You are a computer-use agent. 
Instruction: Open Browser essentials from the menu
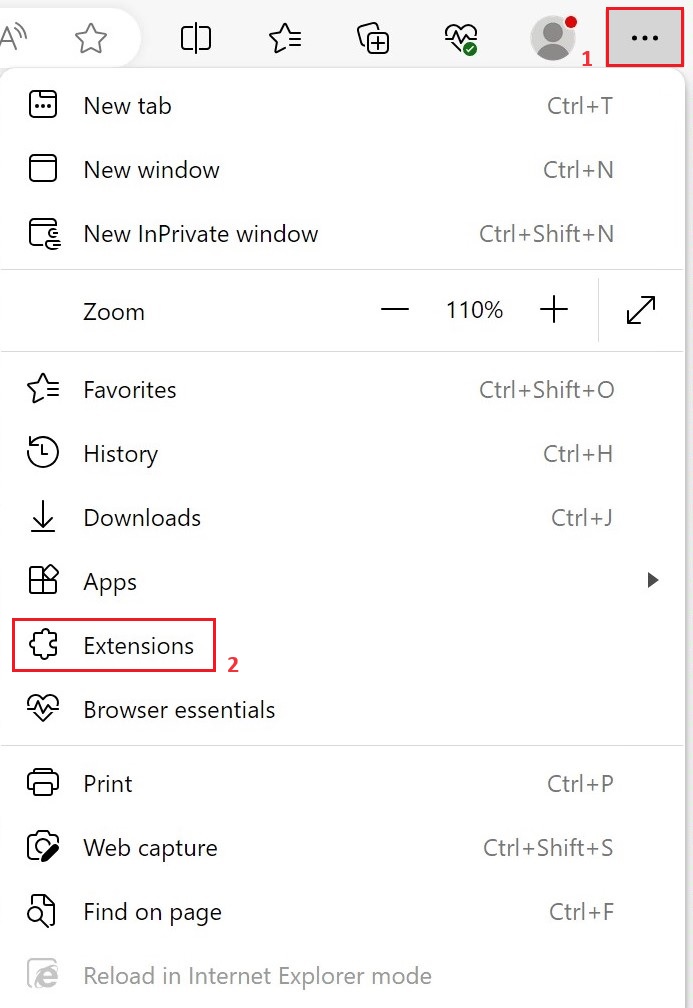click(178, 710)
